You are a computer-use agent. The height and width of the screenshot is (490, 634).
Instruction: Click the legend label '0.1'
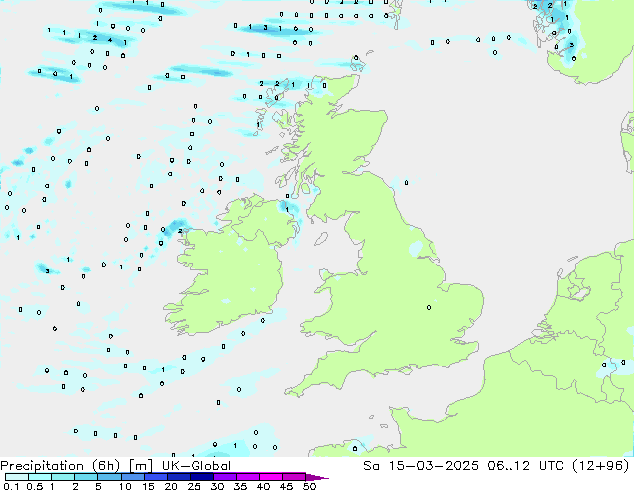(11, 486)
